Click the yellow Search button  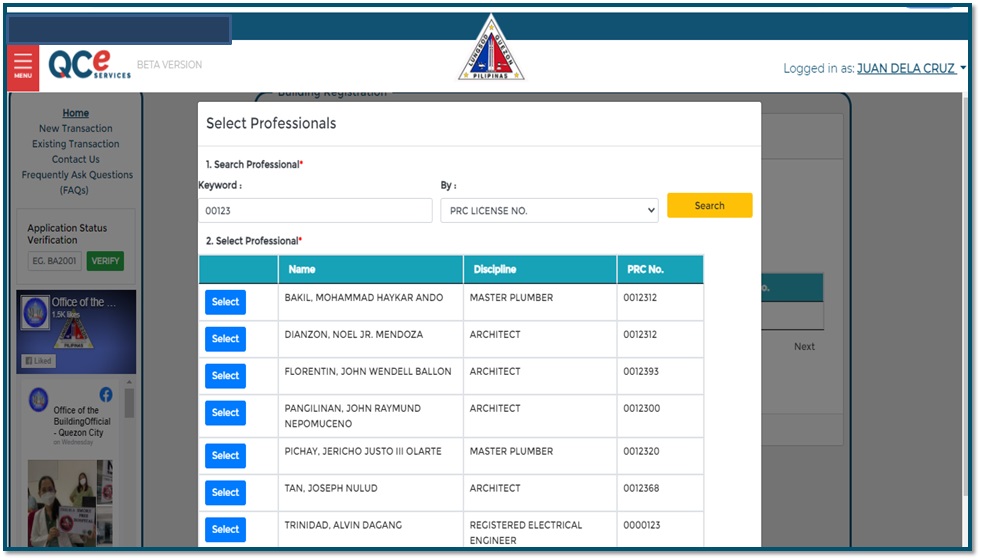coord(709,205)
